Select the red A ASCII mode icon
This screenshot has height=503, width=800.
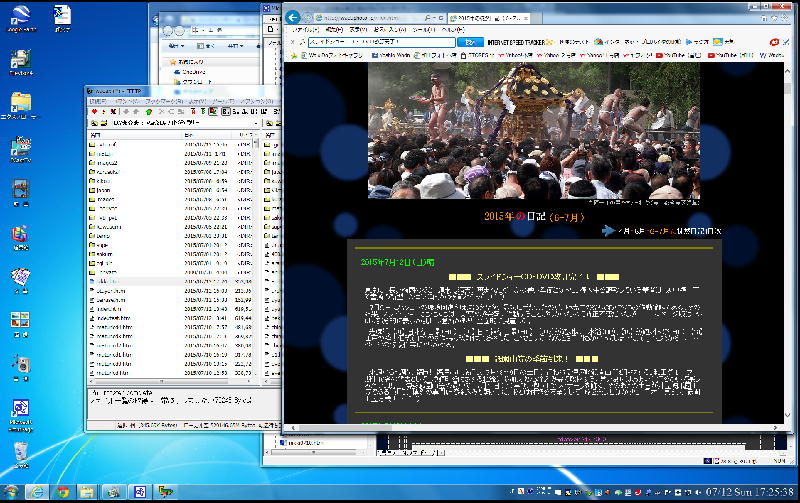[x=193, y=111]
